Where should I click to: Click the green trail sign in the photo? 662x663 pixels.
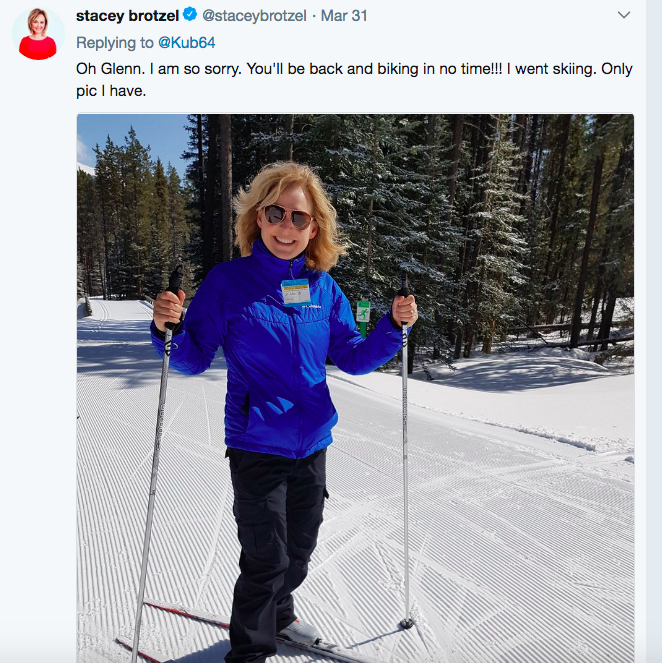[362, 311]
